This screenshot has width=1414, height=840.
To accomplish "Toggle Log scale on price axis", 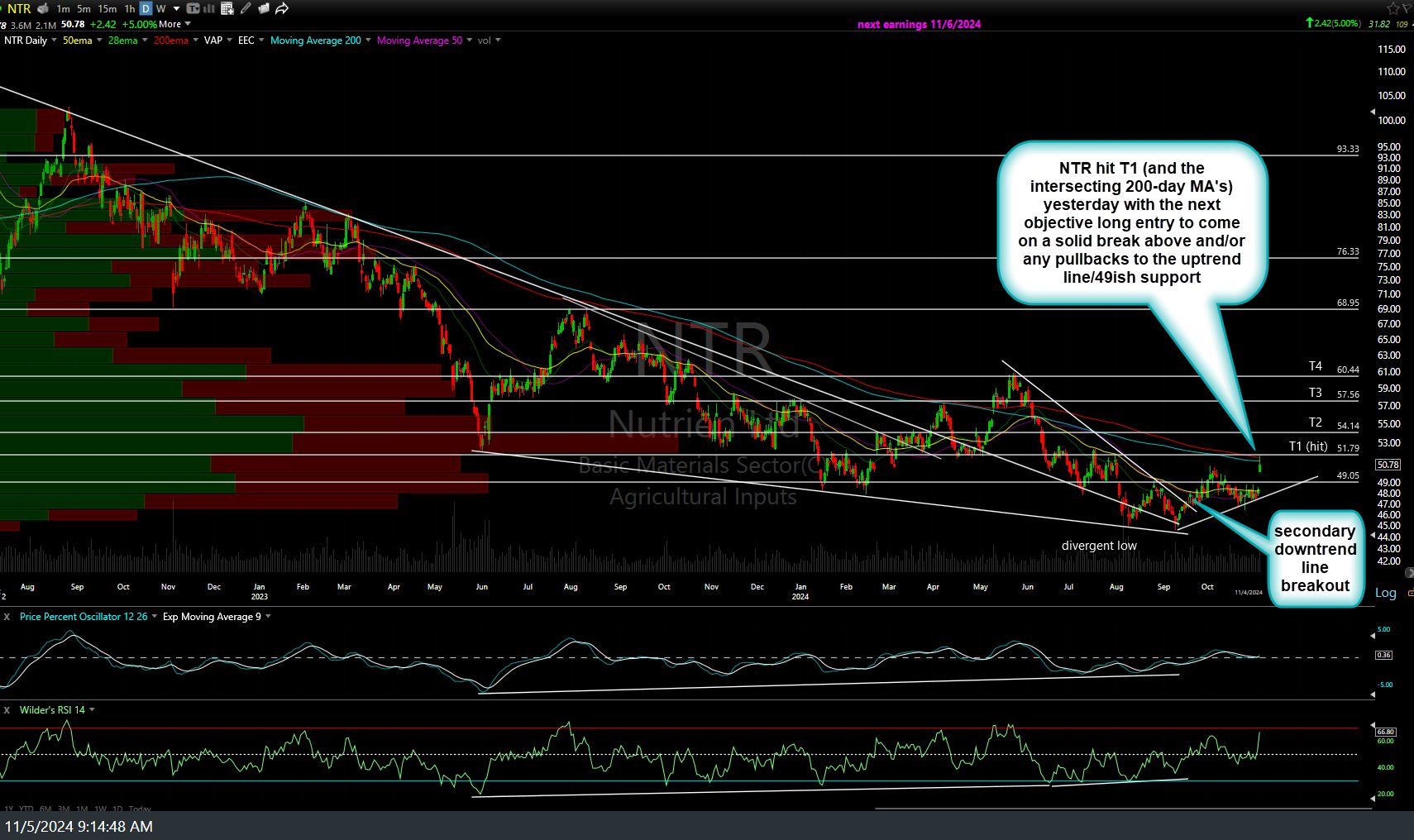I will [1385, 593].
